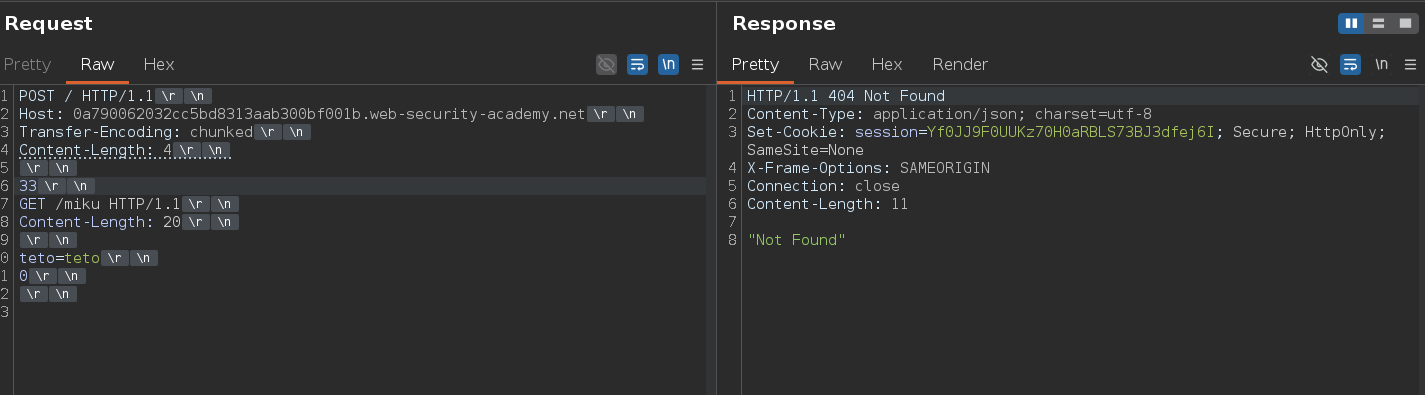The height and width of the screenshot is (395, 1425).
Task: Toggle hidden-characters eye icon in Response panel
Action: pyautogui.click(x=1319, y=65)
